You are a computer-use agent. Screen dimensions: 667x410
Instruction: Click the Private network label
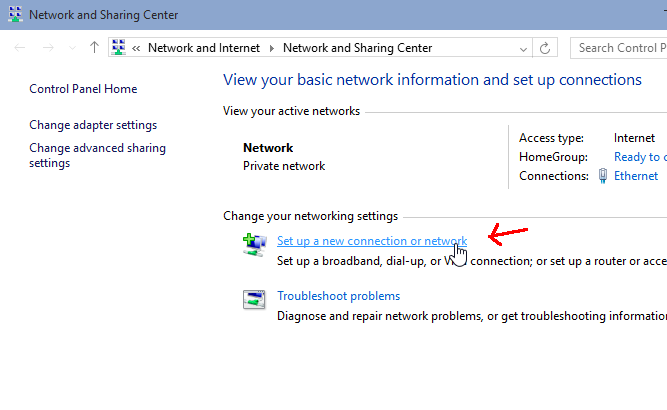pyautogui.click(x=284, y=166)
